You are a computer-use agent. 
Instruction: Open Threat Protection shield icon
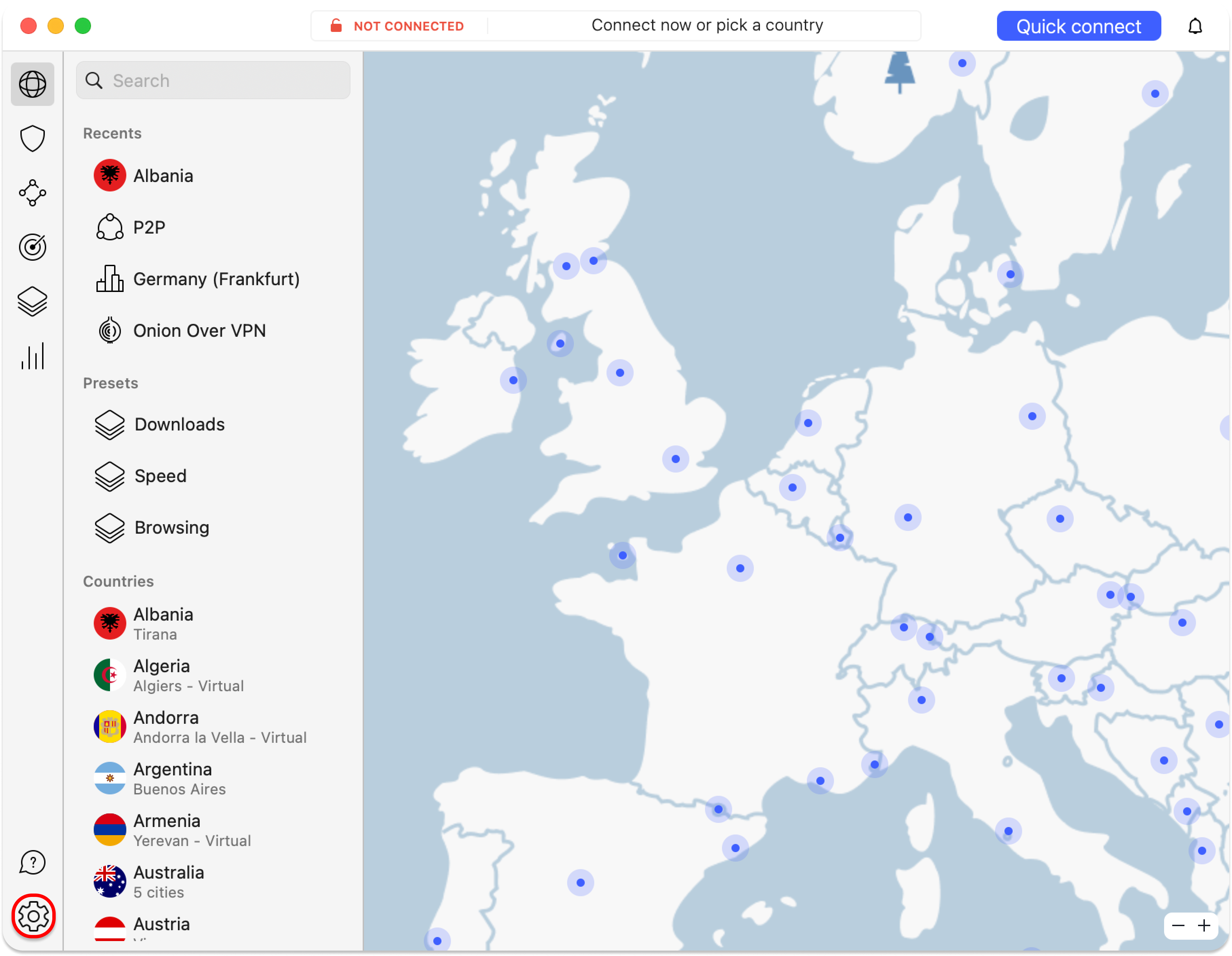[x=32, y=138]
